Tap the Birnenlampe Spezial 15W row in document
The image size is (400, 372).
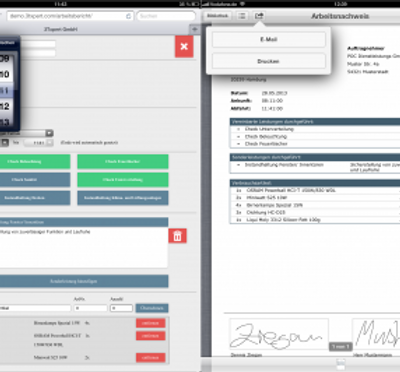(315, 205)
